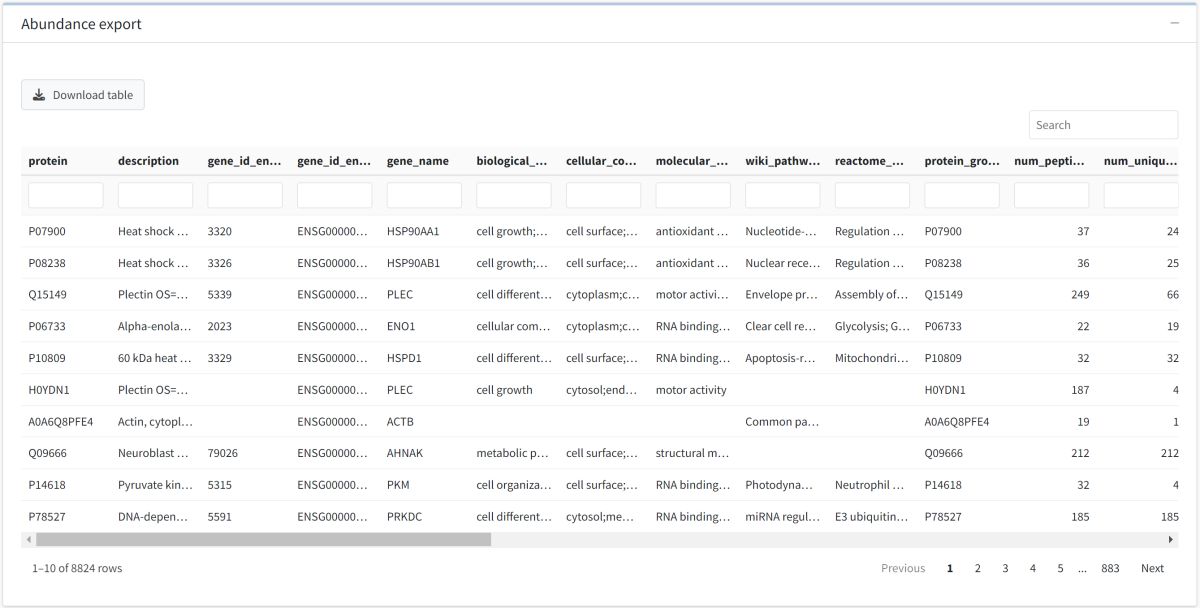Click gene name PKM
This screenshot has width=1200, height=608.
tap(398, 485)
